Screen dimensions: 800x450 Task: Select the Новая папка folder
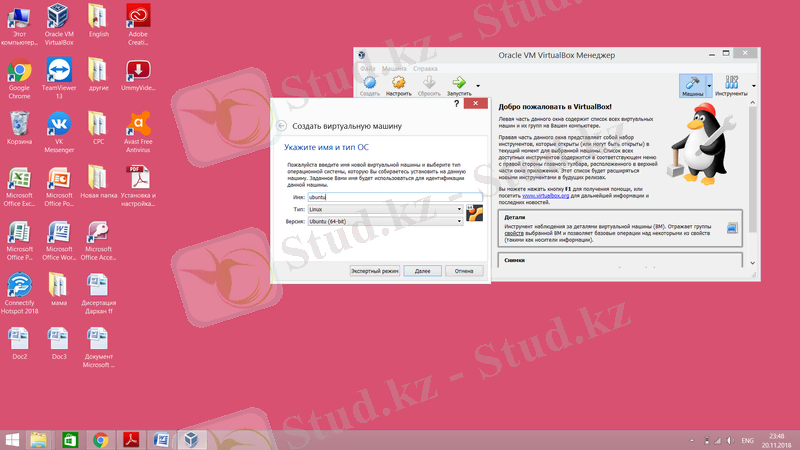(98, 182)
